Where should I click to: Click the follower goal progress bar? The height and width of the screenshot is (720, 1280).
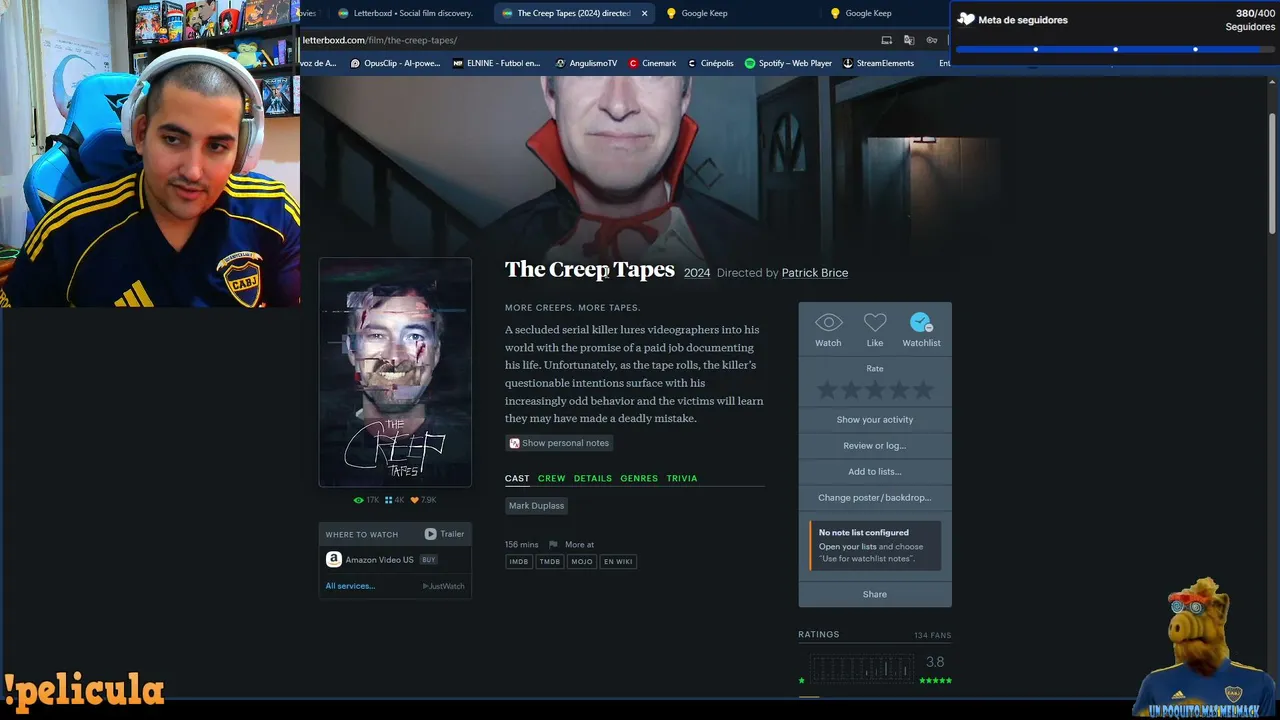[x=1115, y=49]
